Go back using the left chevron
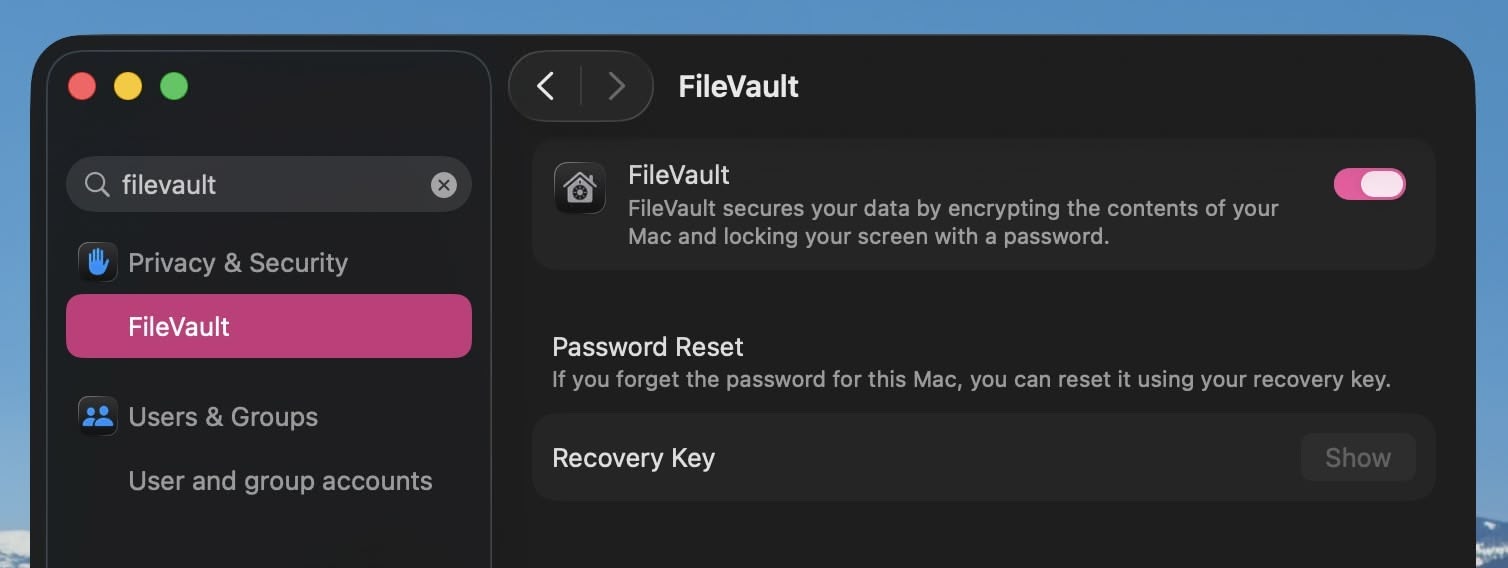This screenshot has height=568, width=1508. point(545,87)
